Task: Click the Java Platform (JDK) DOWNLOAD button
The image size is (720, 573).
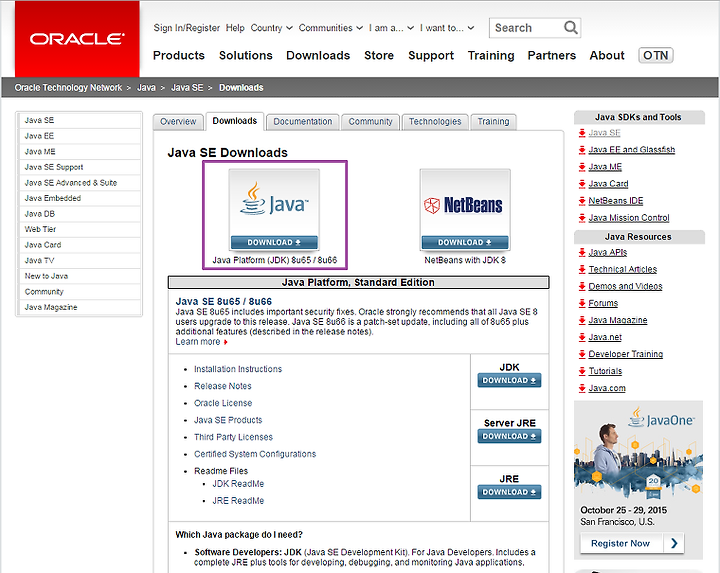Action: click(x=274, y=242)
